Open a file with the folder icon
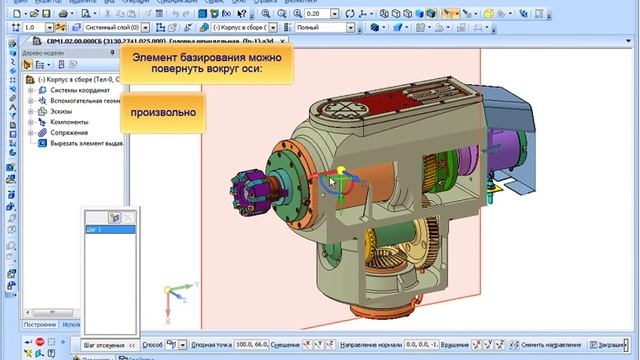Viewport: 640px width, 360px height. point(34,13)
